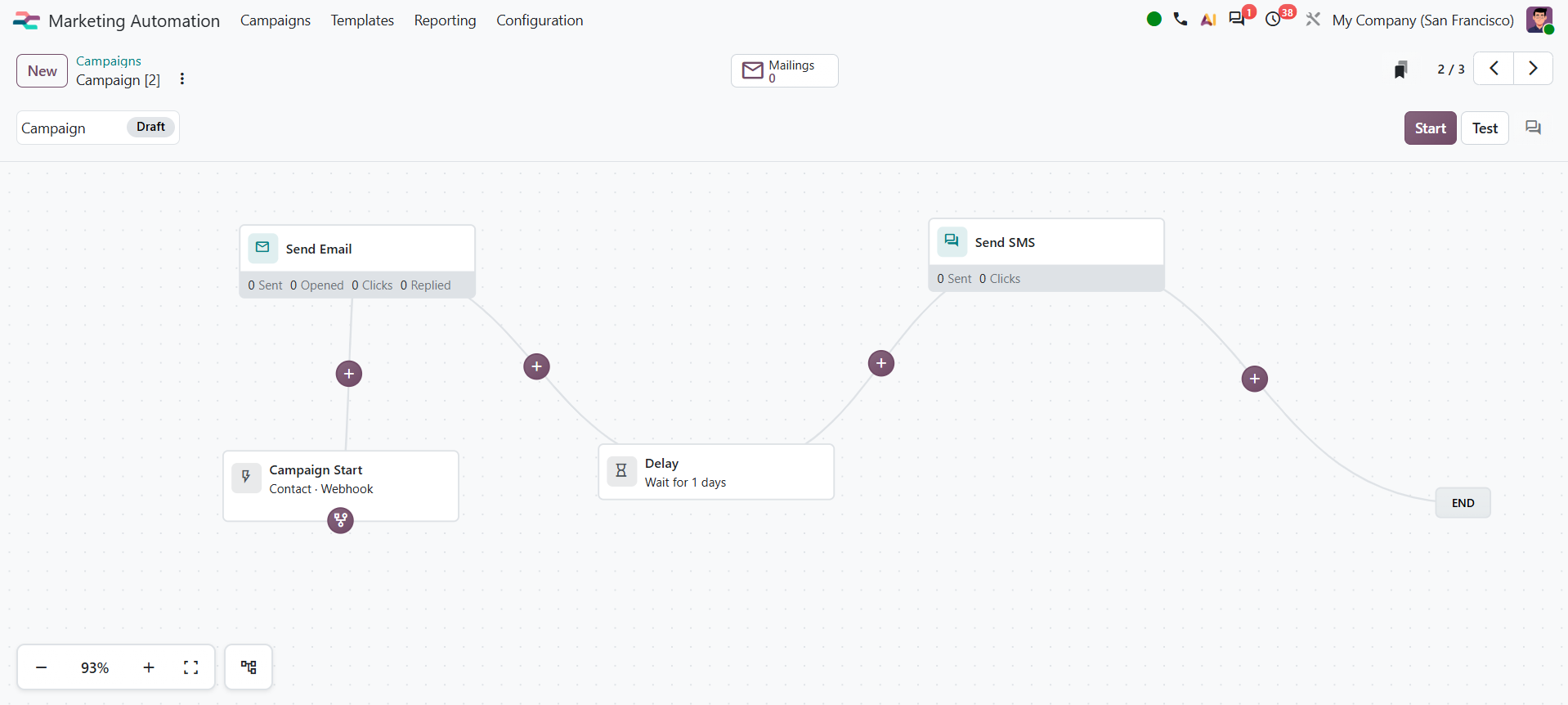The width and height of the screenshot is (1568, 705).
Task: Click the Delay hourglass node icon
Action: (621, 471)
